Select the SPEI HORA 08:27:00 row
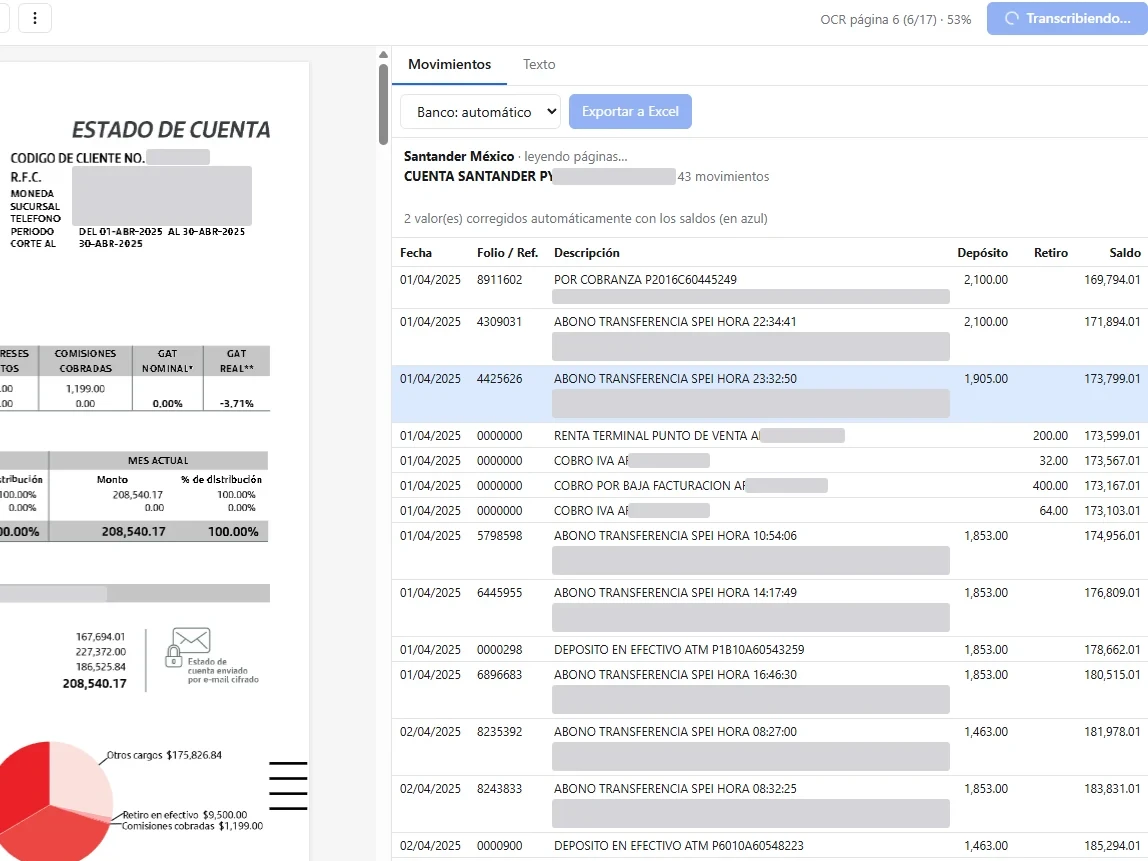Screen dimensions: 1148x861 click(769, 748)
